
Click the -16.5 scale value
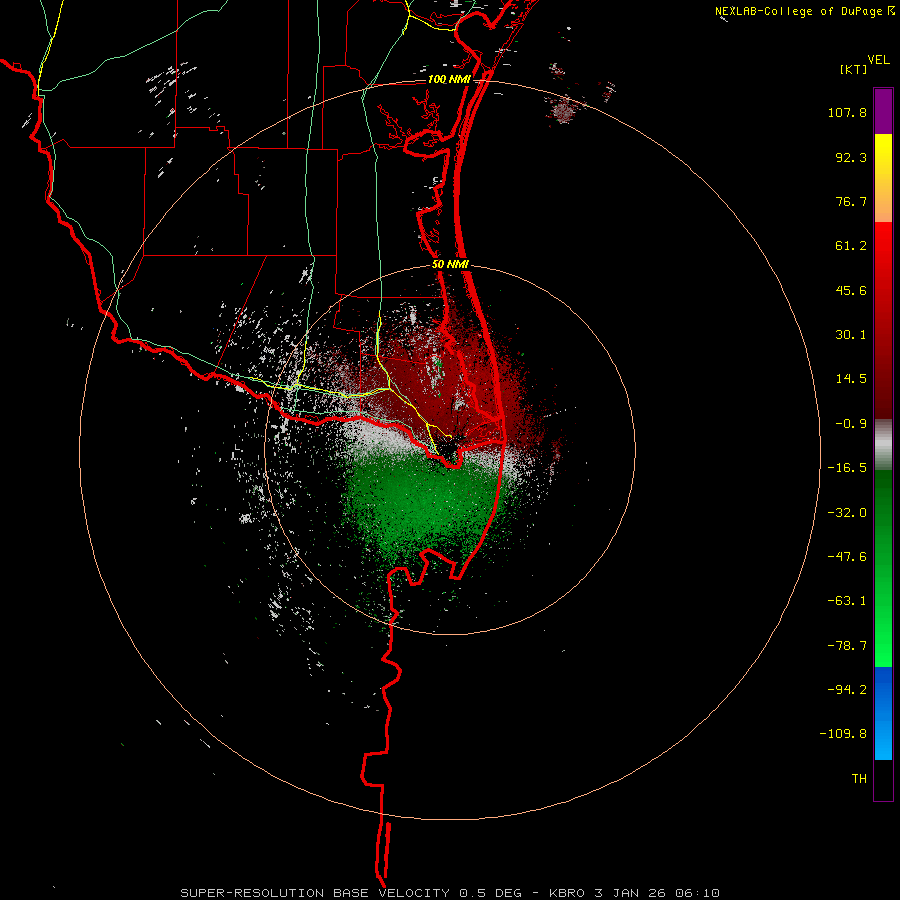[x=847, y=468]
